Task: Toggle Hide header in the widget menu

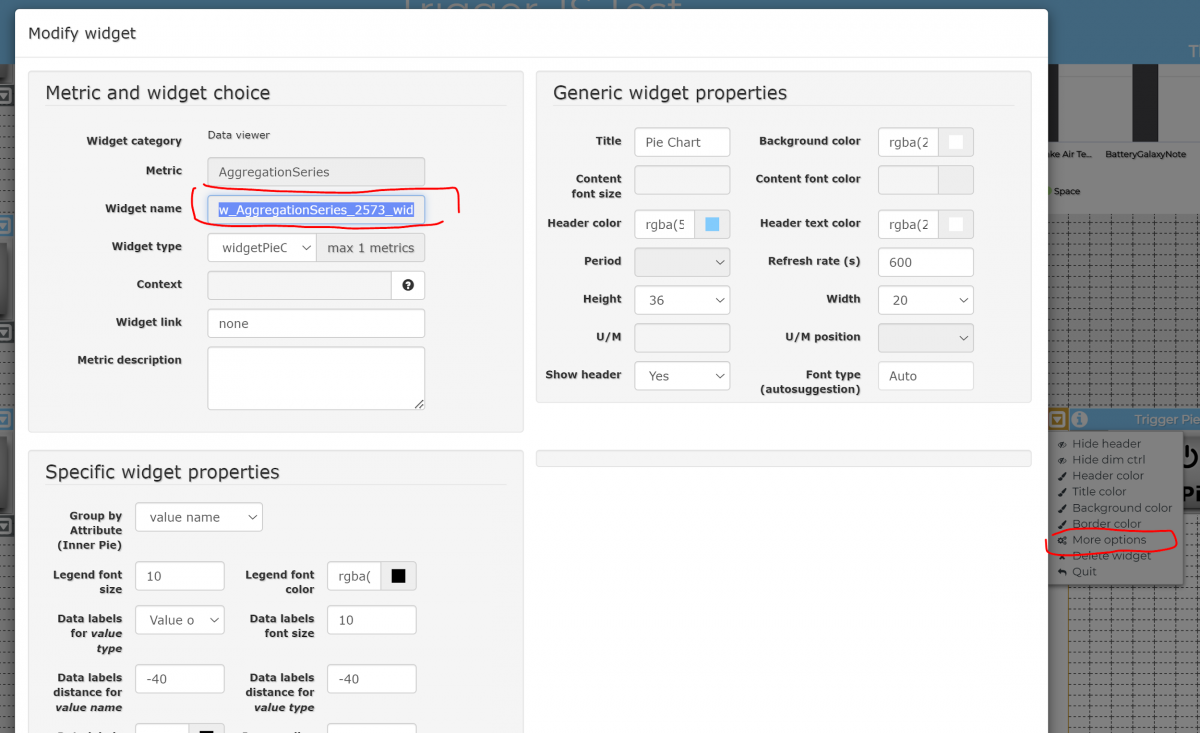Action: pyautogui.click(x=1106, y=444)
